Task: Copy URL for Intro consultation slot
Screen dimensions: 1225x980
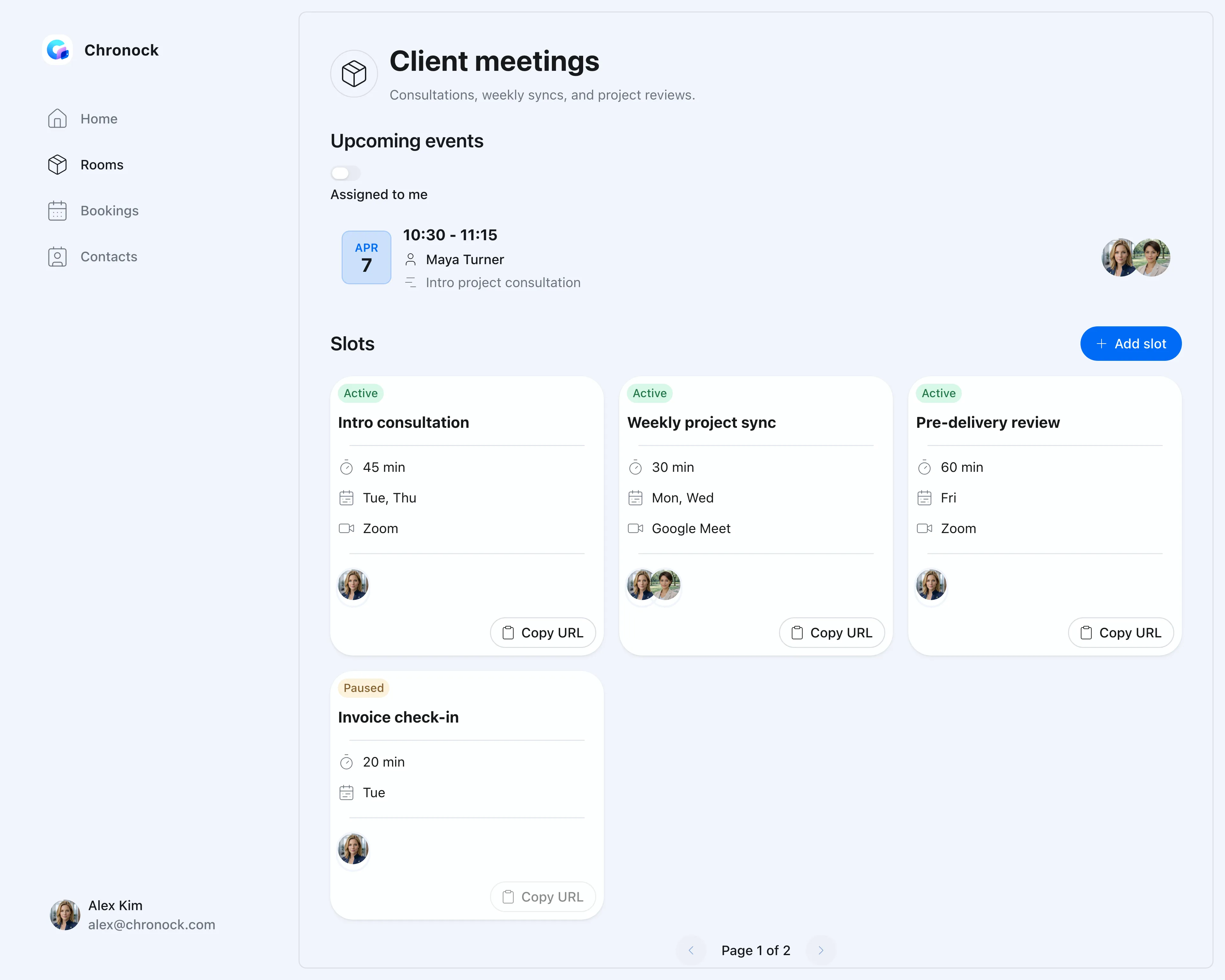Action: [543, 632]
